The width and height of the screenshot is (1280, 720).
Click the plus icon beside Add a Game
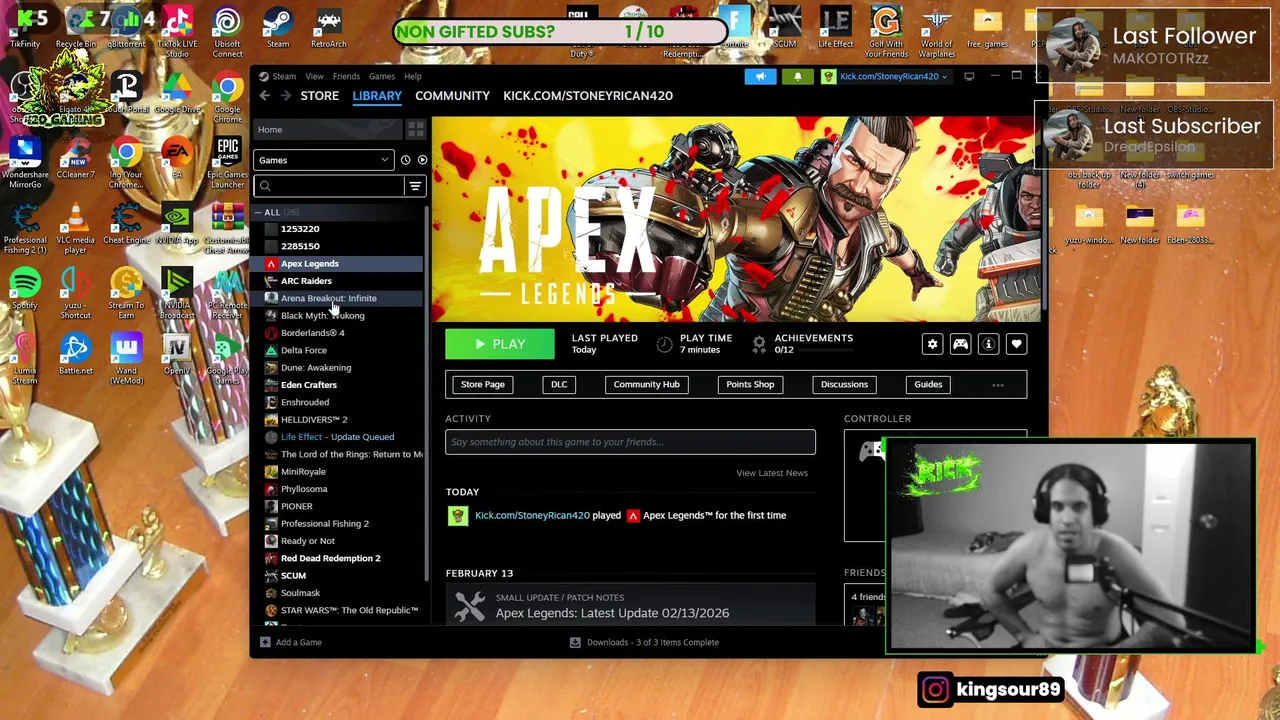pos(265,642)
